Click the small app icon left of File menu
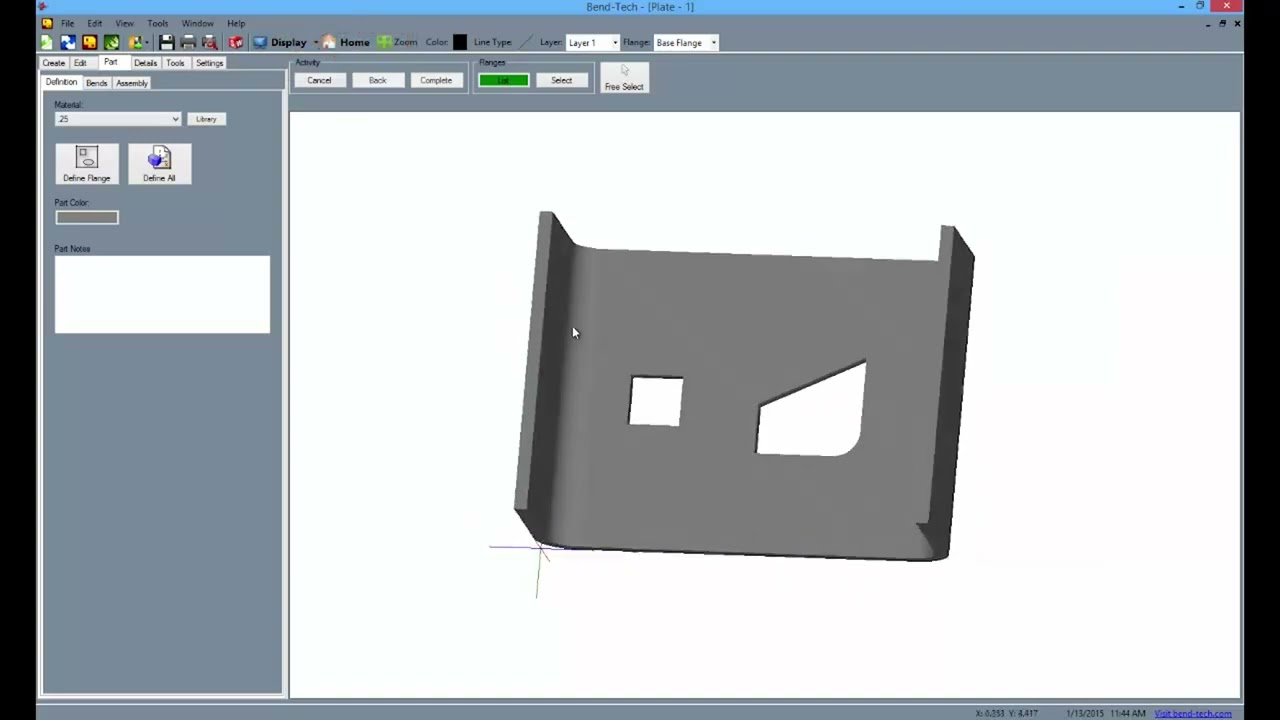The image size is (1280, 720). point(46,23)
